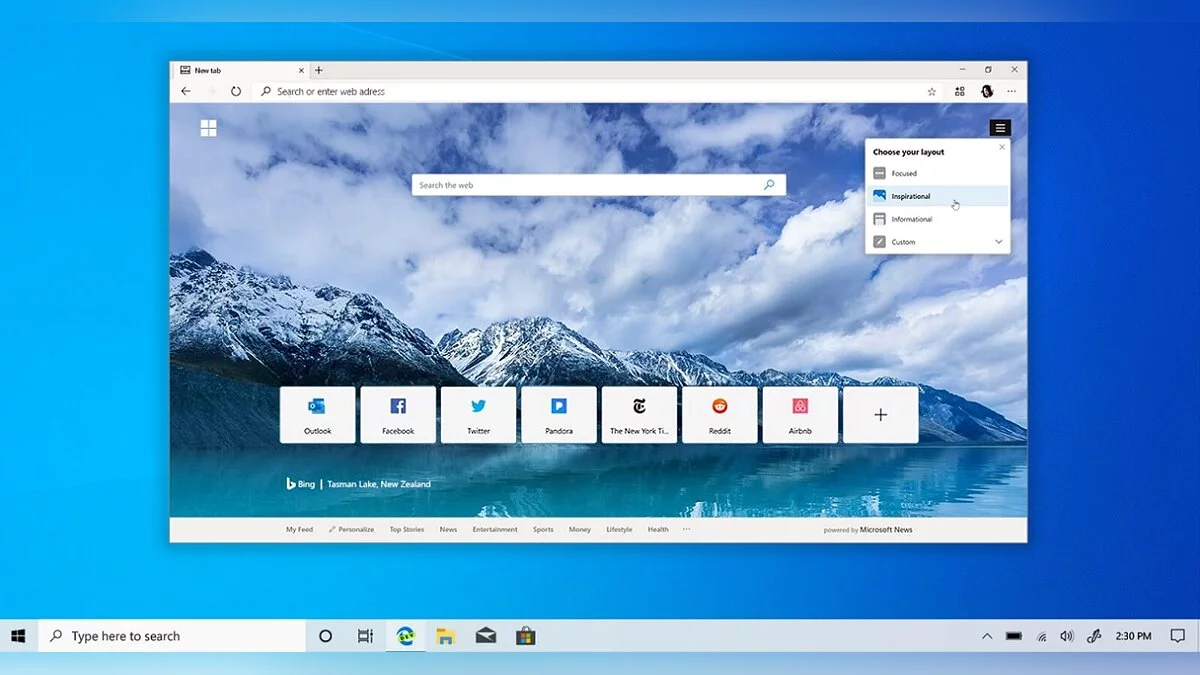This screenshot has height=675, width=1200.
Task: Select the Focused layout option
Action: pyautogui.click(x=904, y=174)
